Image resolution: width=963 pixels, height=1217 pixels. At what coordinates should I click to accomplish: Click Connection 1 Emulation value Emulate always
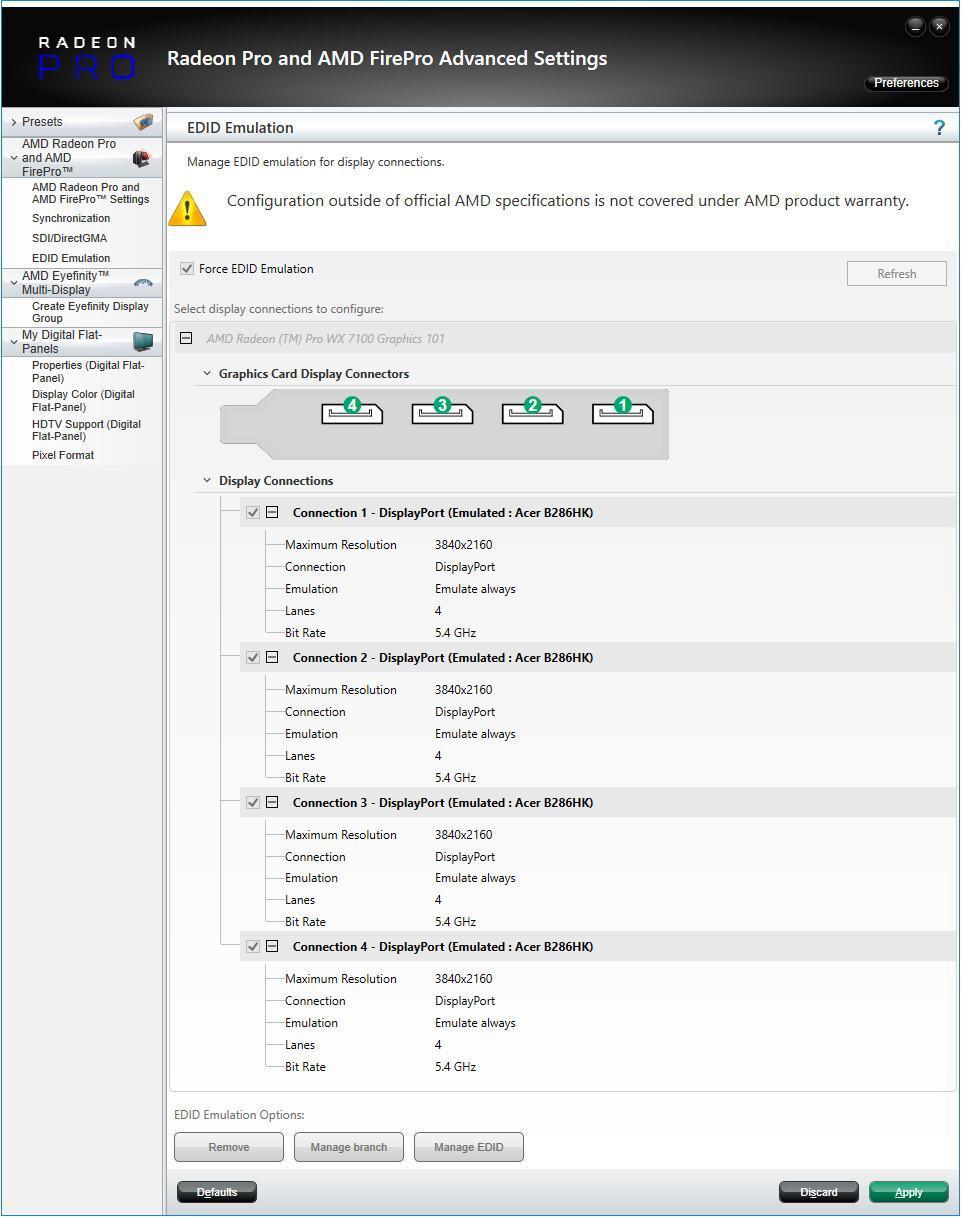click(475, 589)
